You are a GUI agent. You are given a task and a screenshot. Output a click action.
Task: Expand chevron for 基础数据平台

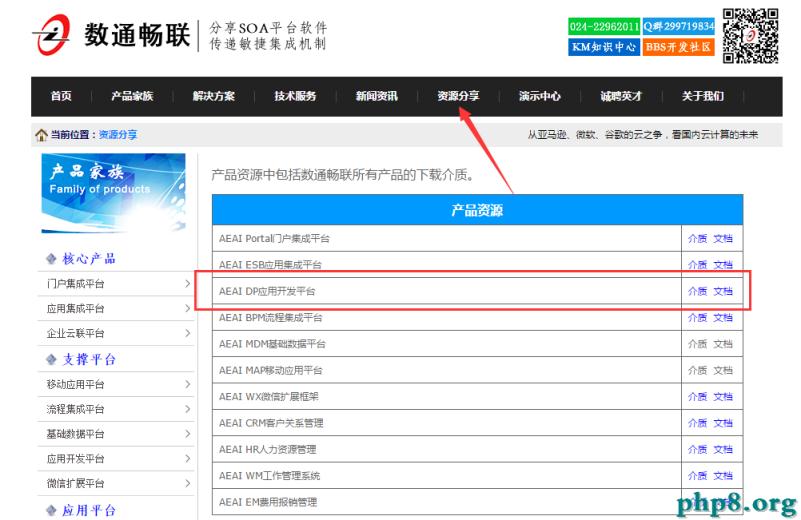click(x=187, y=434)
